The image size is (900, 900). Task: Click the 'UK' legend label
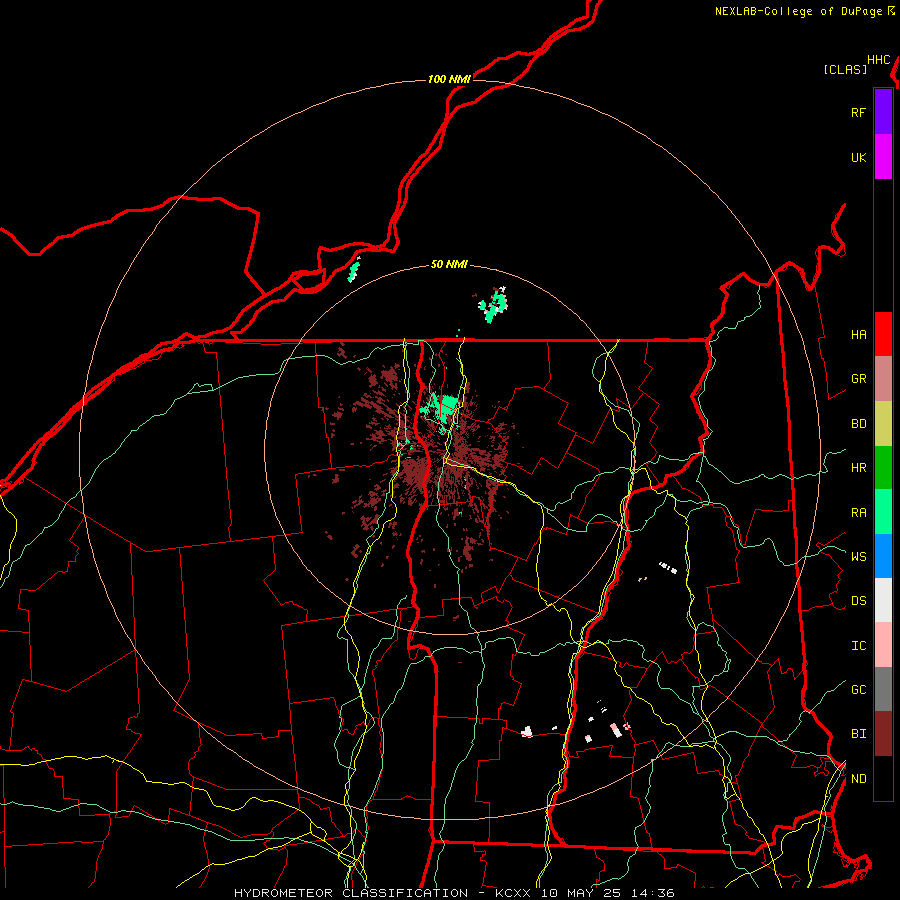click(858, 157)
